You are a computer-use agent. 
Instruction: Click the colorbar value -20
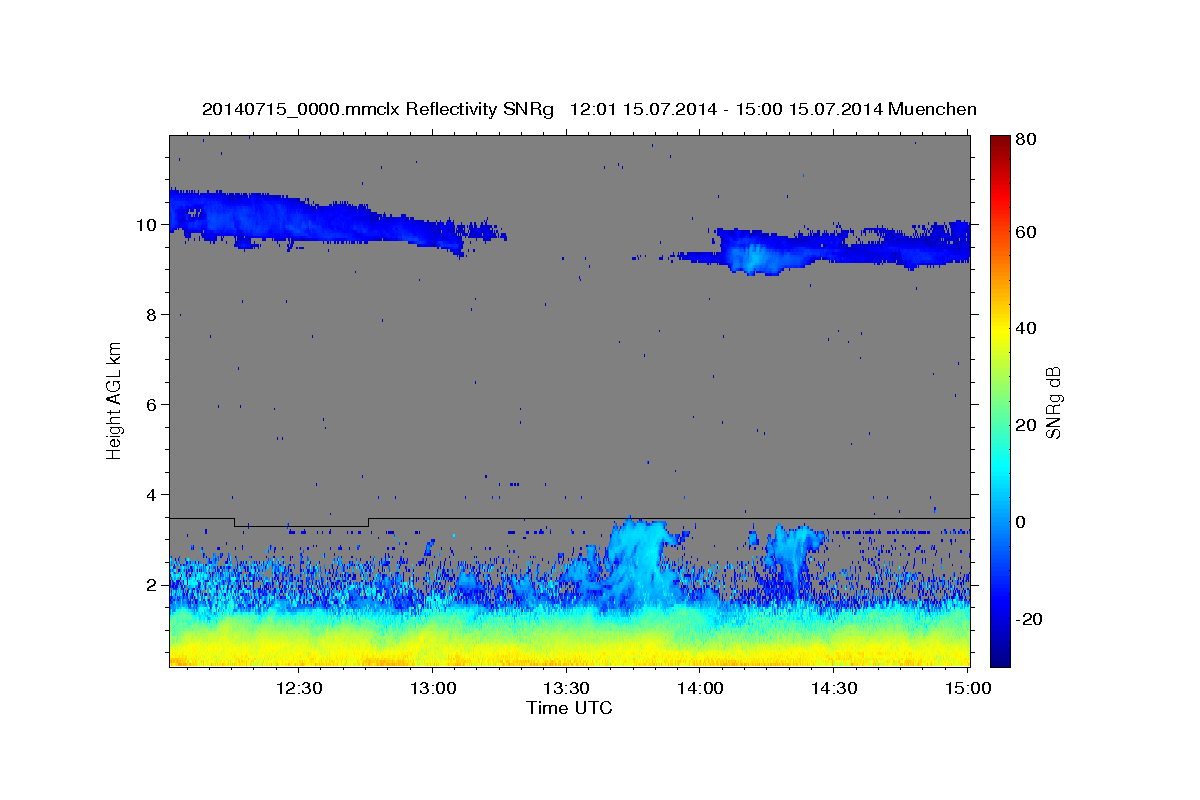[x=1028, y=619]
